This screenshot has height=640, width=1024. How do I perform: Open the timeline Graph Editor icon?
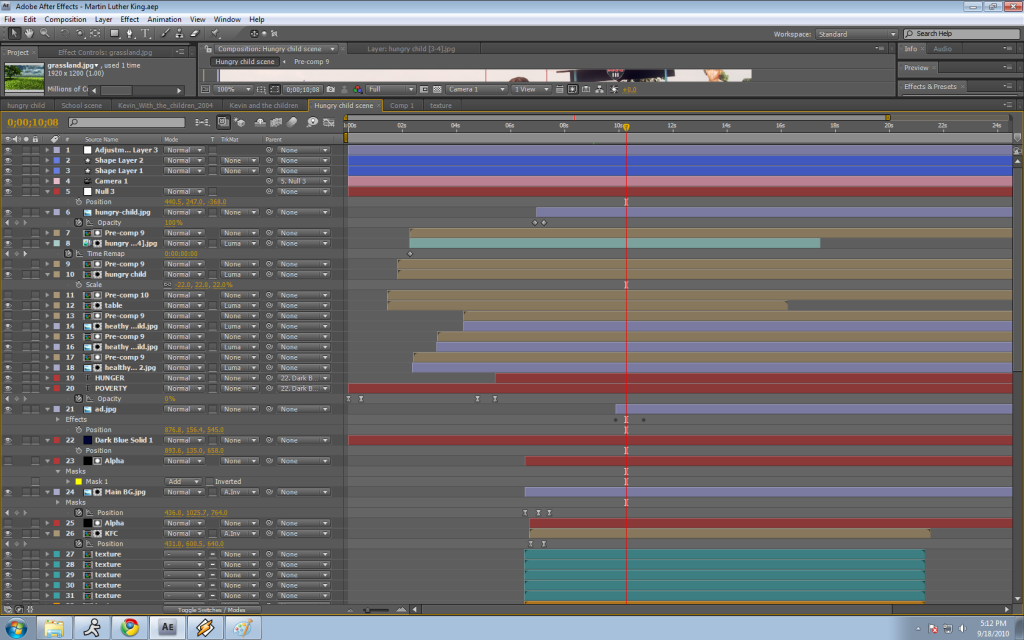coord(328,122)
